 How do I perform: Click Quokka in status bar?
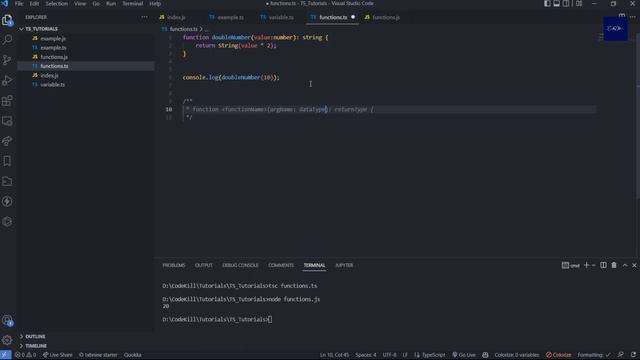[x=133, y=355]
